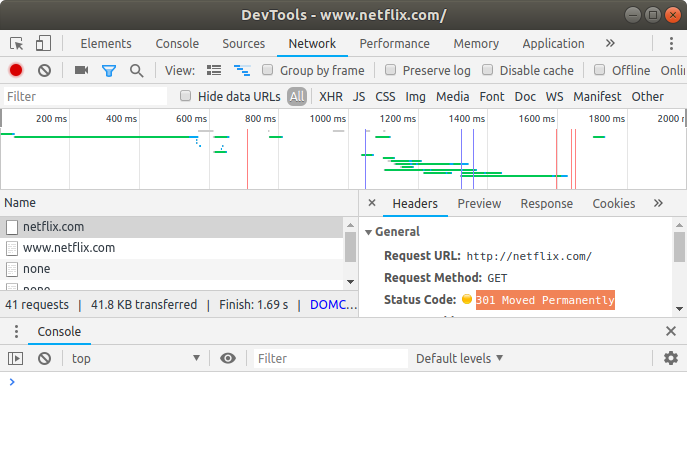The image size is (687, 473).
Task: Click the console prompt line
Action: [x=344, y=382]
